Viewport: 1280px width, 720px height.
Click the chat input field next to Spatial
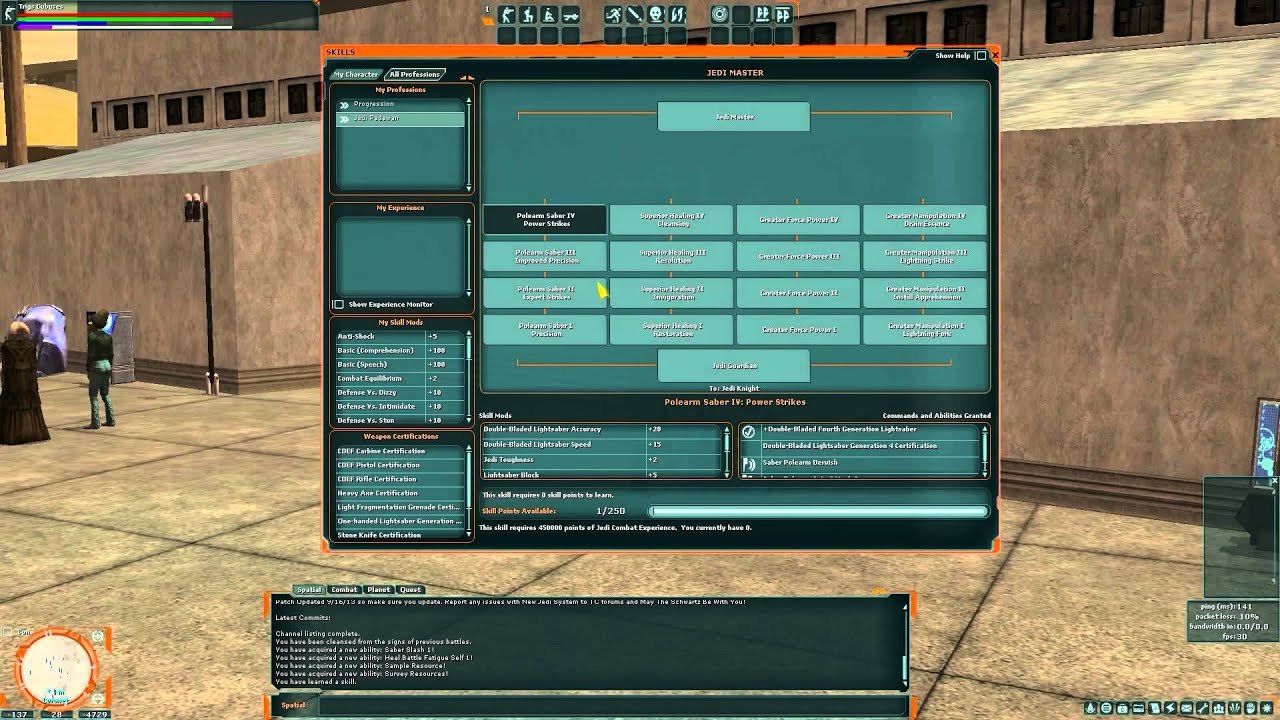click(611, 705)
